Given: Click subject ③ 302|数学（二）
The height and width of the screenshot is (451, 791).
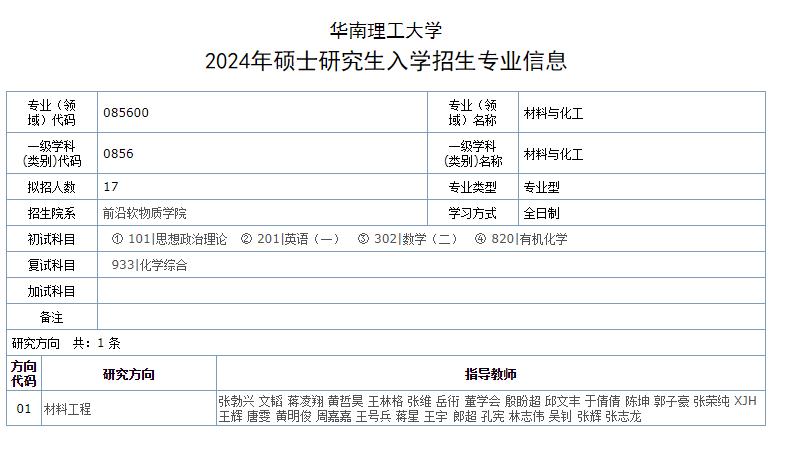Looking at the screenshot, I should click(x=408, y=239).
